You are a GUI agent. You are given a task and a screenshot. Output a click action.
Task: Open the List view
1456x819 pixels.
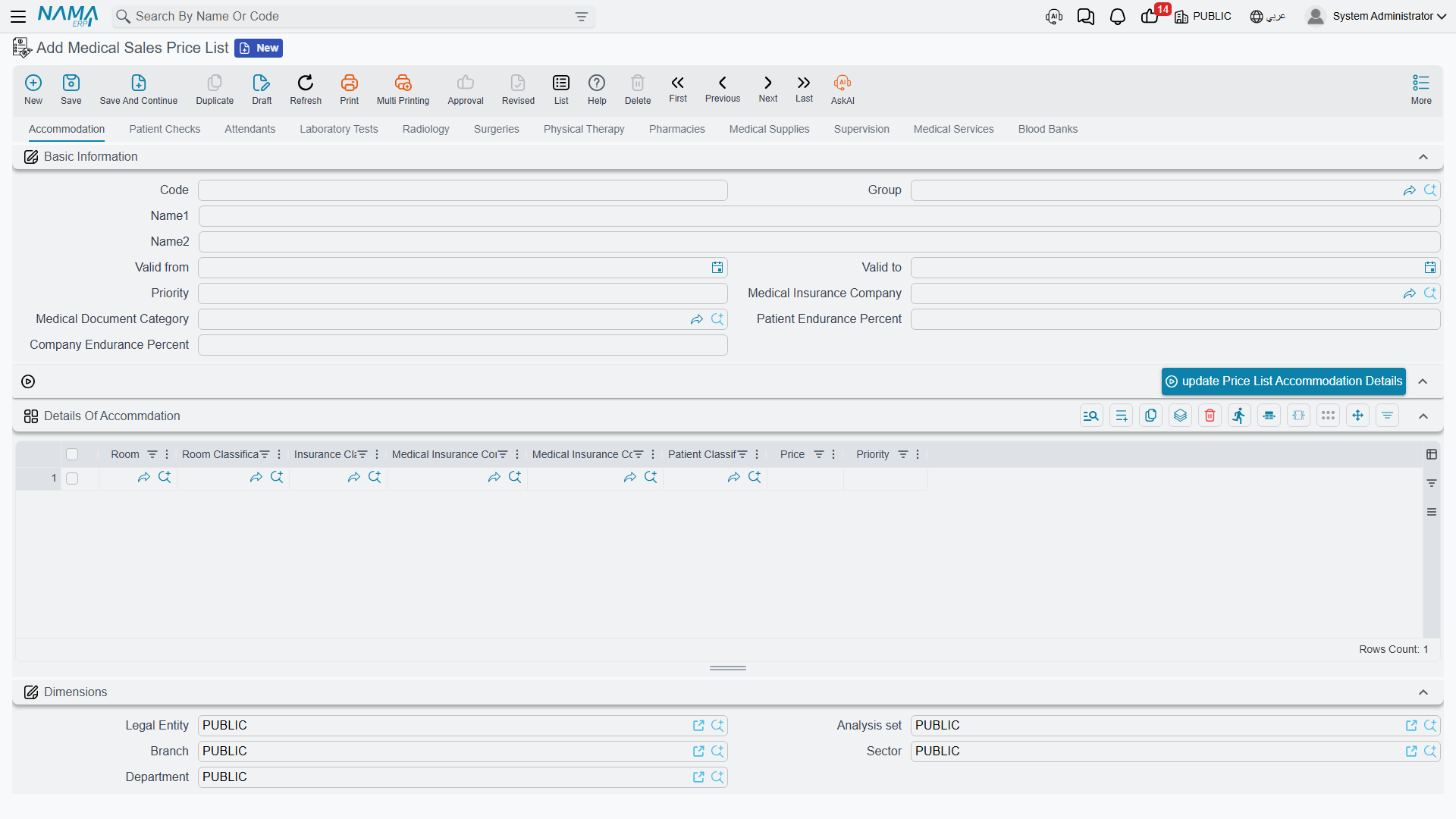coord(561,89)
